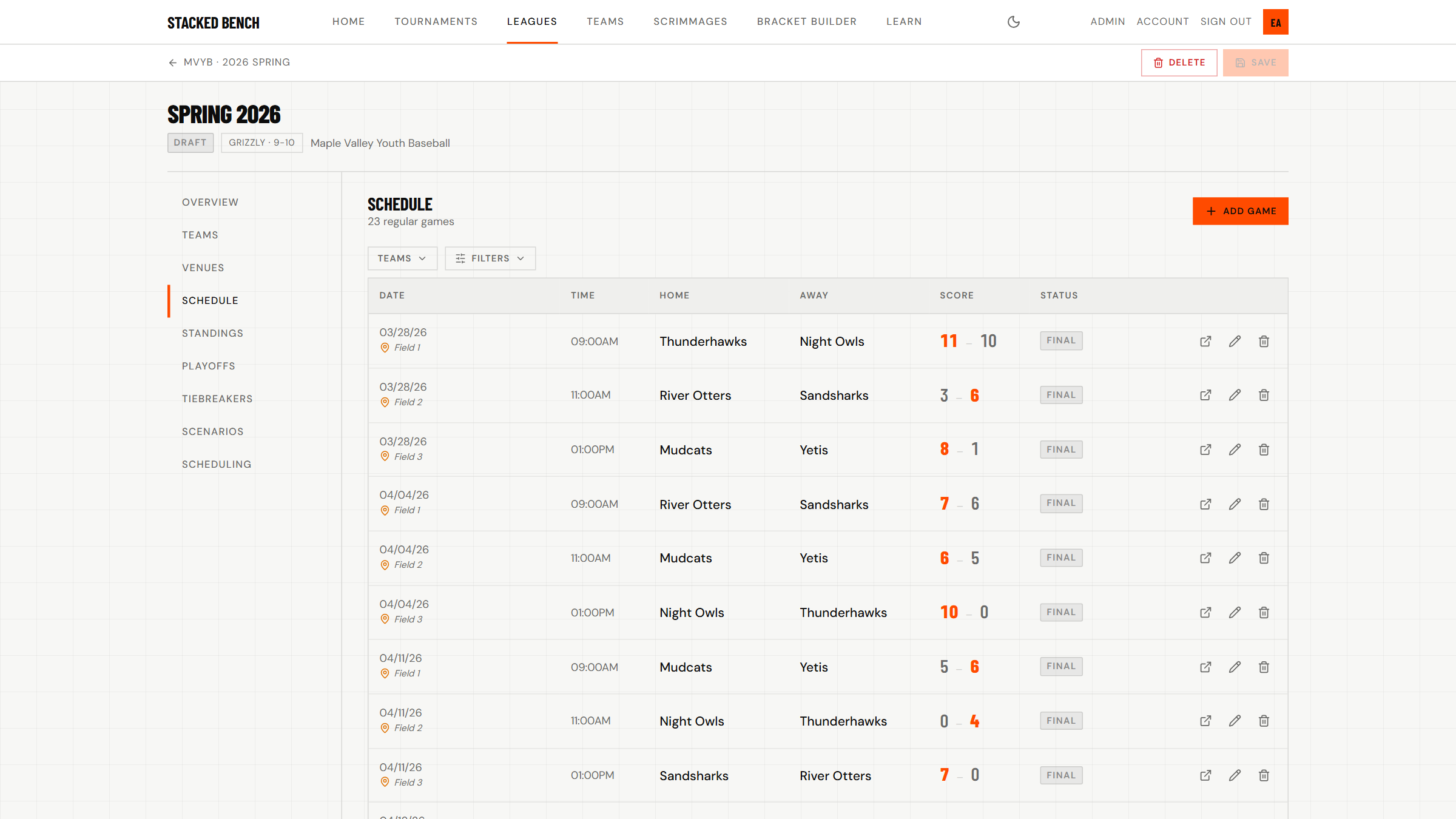The width and height of the screenshot is (1456, 819).
Task: Switch to Playoffs sidebar tab
Action: click(x=209, y=366)
